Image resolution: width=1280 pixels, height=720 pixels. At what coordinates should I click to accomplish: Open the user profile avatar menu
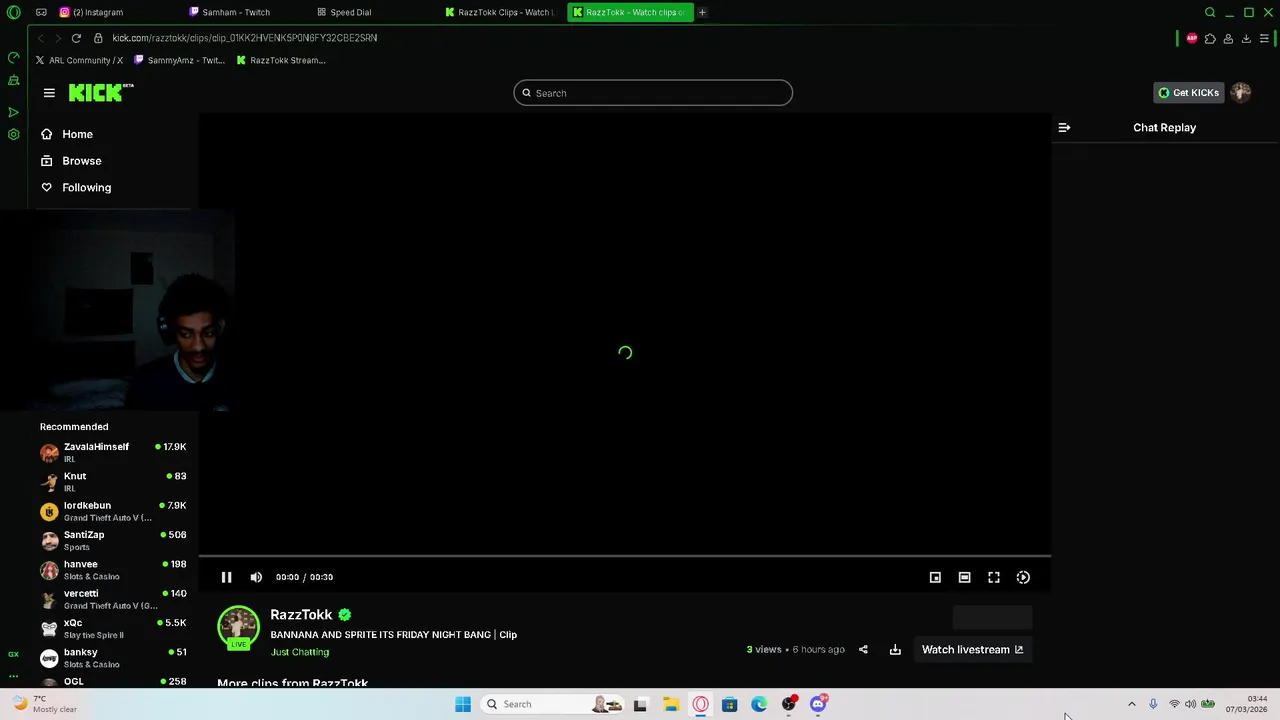(x=1241, y=93)
